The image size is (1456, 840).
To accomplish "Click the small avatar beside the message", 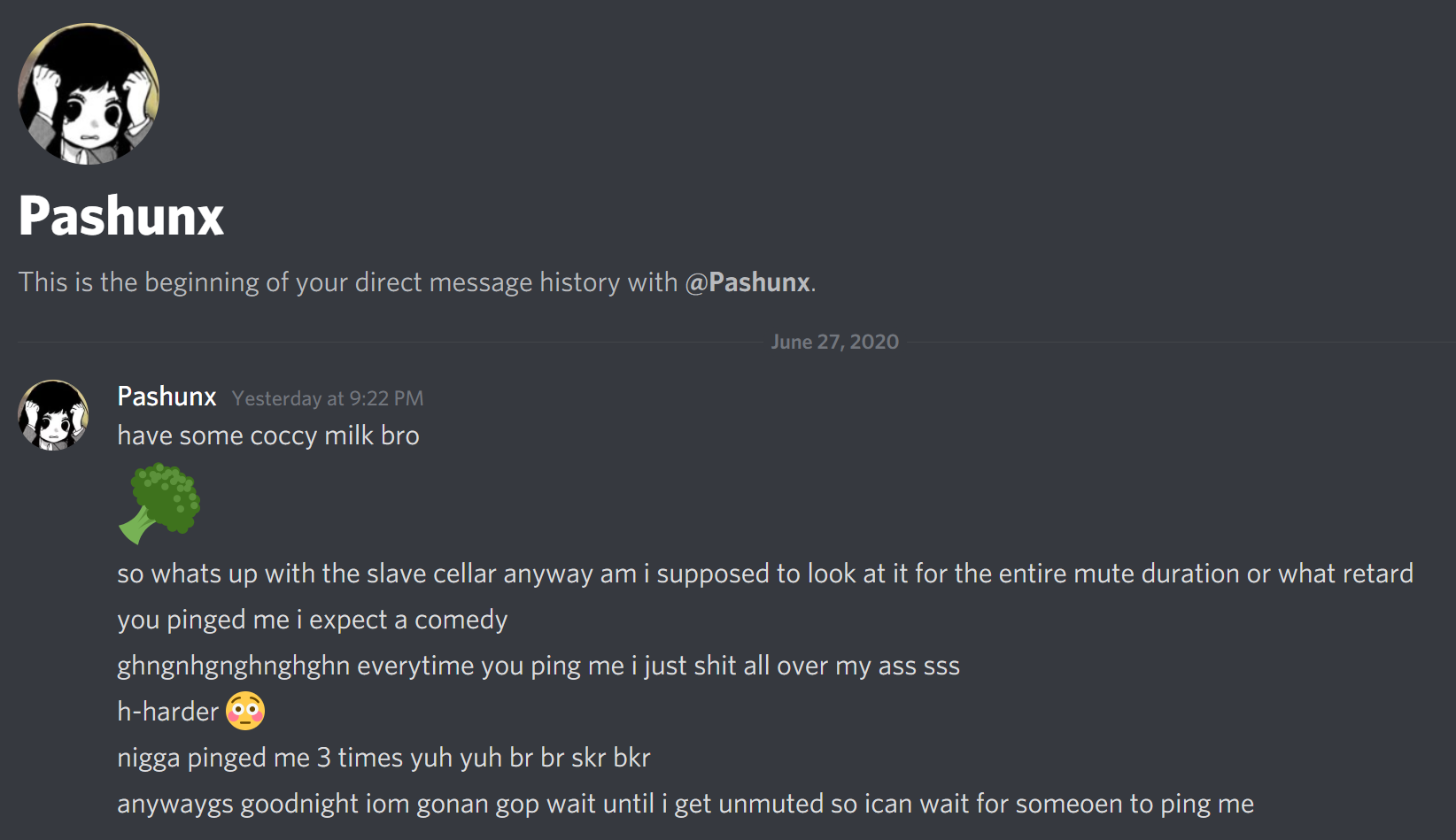I will pos(54,415).
